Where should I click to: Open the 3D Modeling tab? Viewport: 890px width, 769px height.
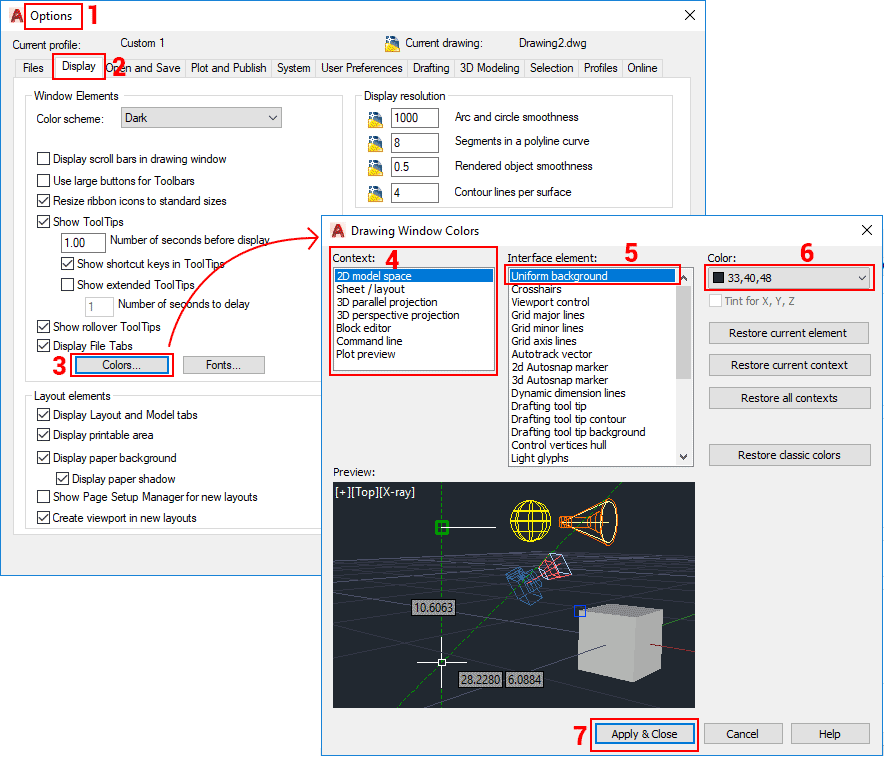pyautogui.click(x=489, y=68)
